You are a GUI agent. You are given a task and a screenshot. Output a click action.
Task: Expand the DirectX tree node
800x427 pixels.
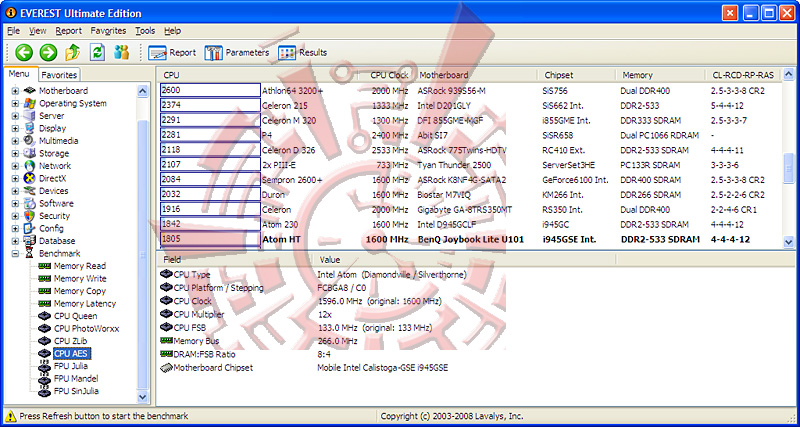click(15, 179)
